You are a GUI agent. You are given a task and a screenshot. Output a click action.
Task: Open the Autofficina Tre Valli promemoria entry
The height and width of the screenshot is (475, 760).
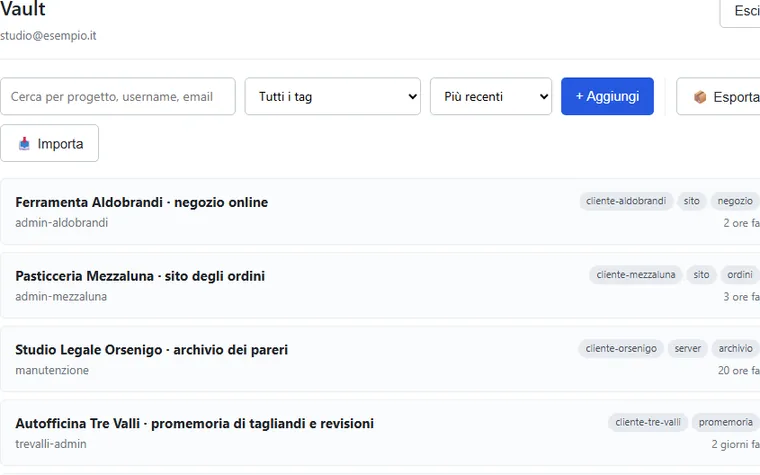(x=380, y=432)
